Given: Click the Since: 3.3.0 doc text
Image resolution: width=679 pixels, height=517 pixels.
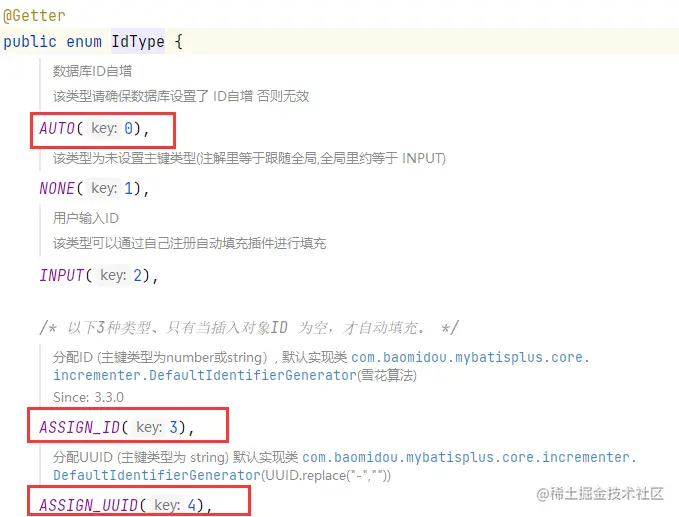Looking at the screenshot, I should (88, 397).
